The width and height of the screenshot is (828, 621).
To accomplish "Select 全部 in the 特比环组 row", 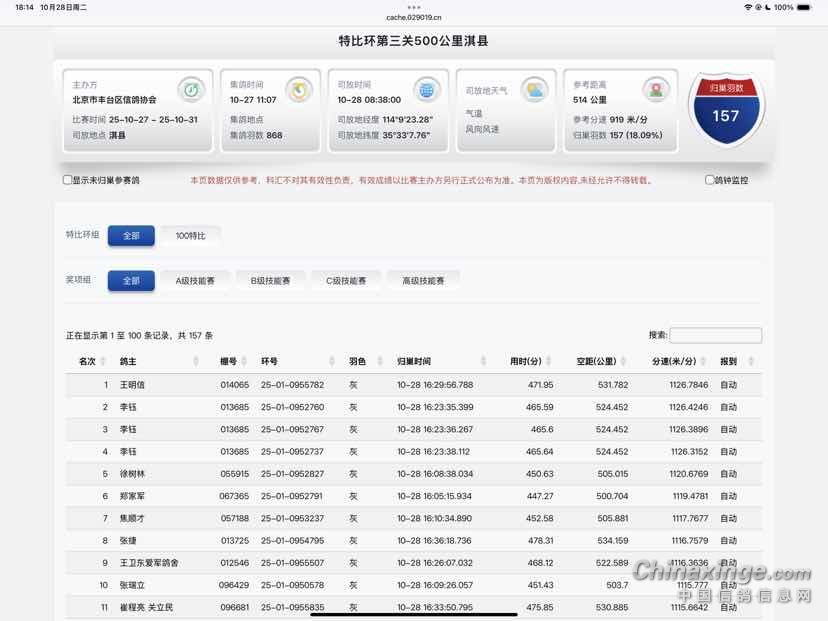I will [x=131, y=236].
